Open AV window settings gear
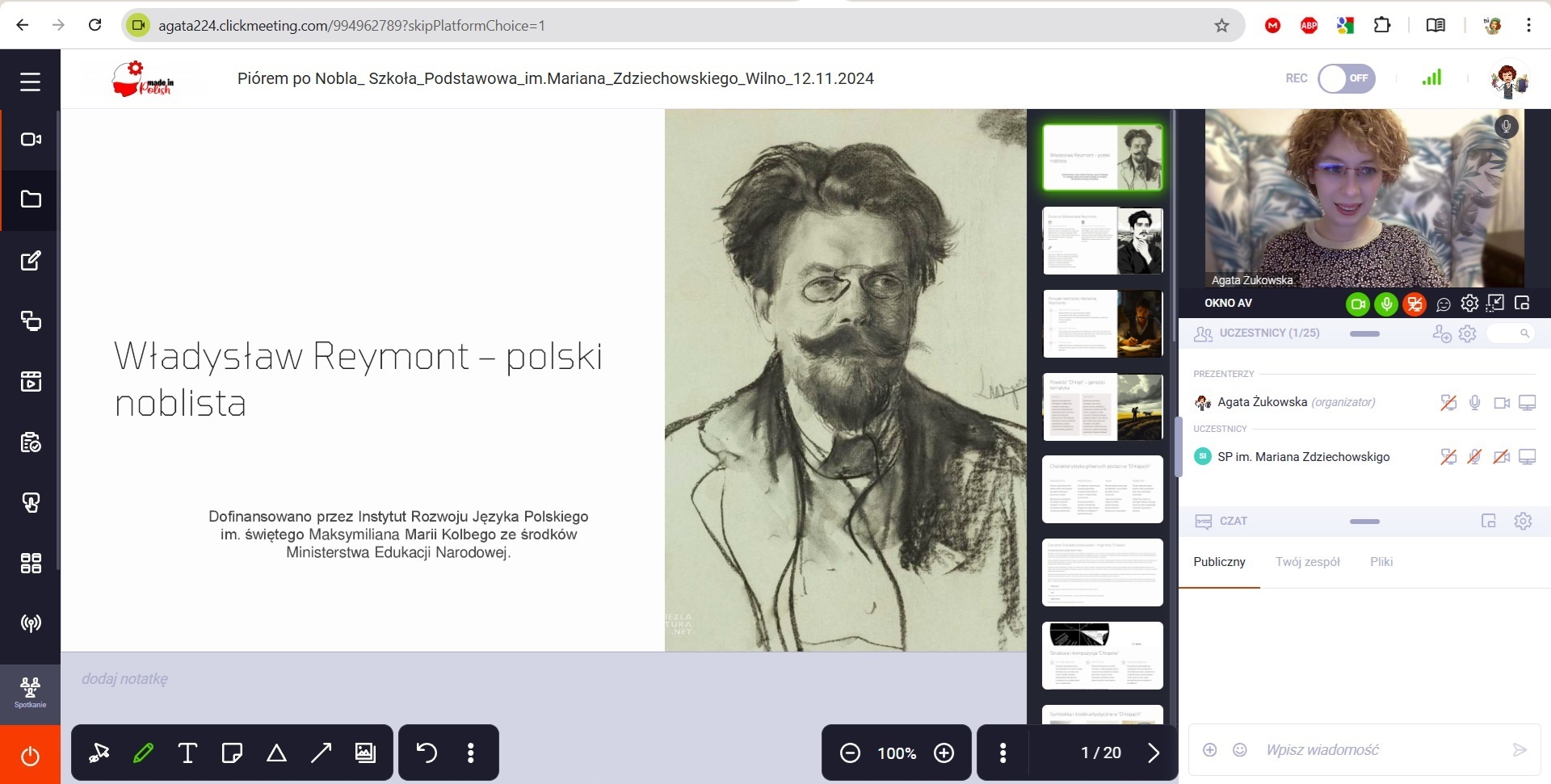Viewport: 1551px width, 784px height. [x=1469, y=304]
